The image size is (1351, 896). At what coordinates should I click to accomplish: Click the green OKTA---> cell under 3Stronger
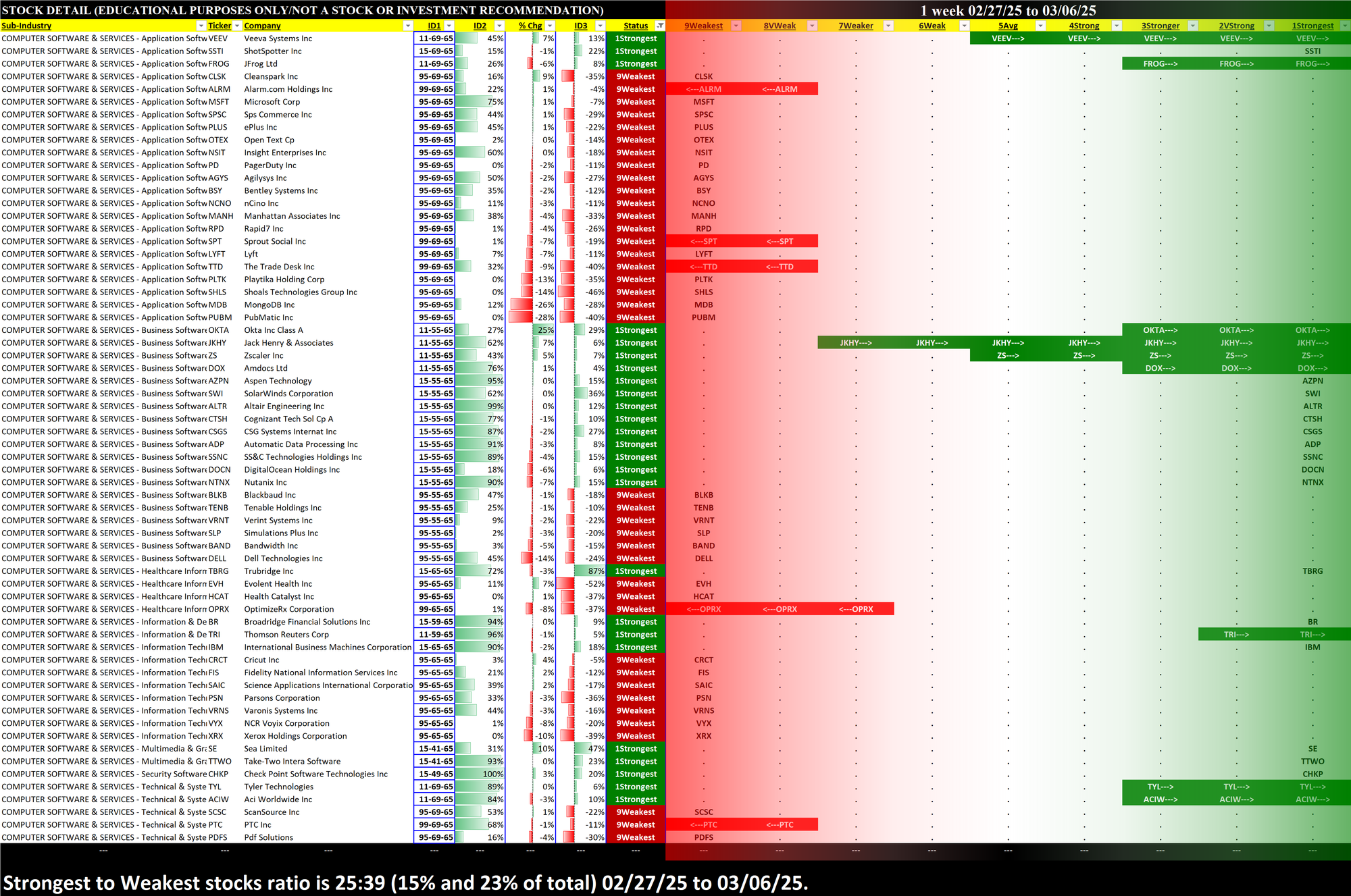1160,330
